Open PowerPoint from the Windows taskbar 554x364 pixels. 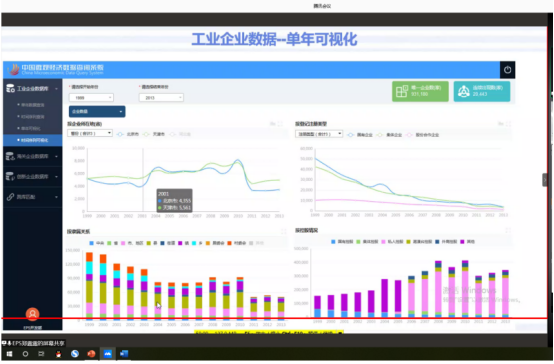tap(91, 353)
